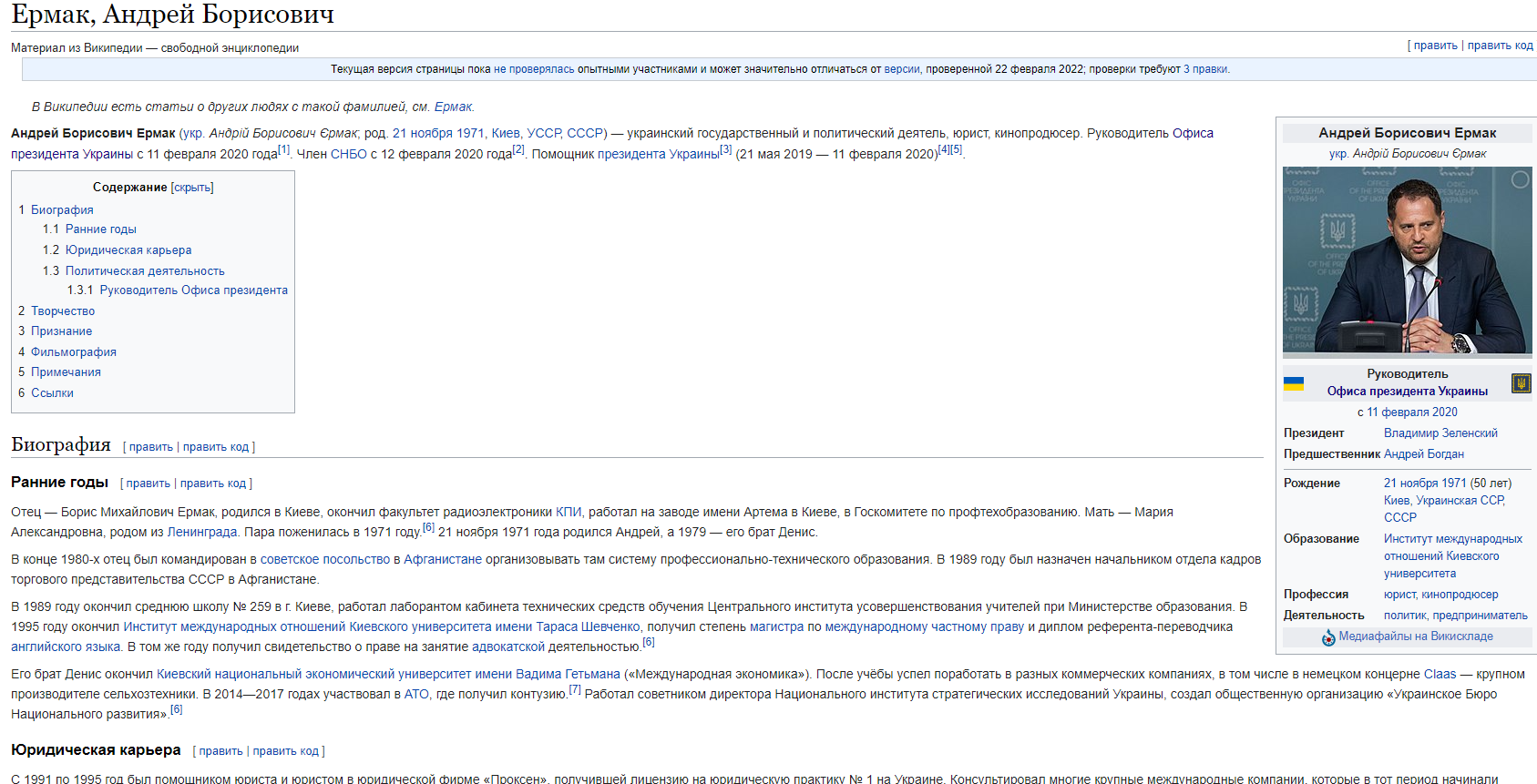Open 'Медиафайлы на Викискладе' link
This screenshot has width=1537, height=784.
(x=1416, y=636)
